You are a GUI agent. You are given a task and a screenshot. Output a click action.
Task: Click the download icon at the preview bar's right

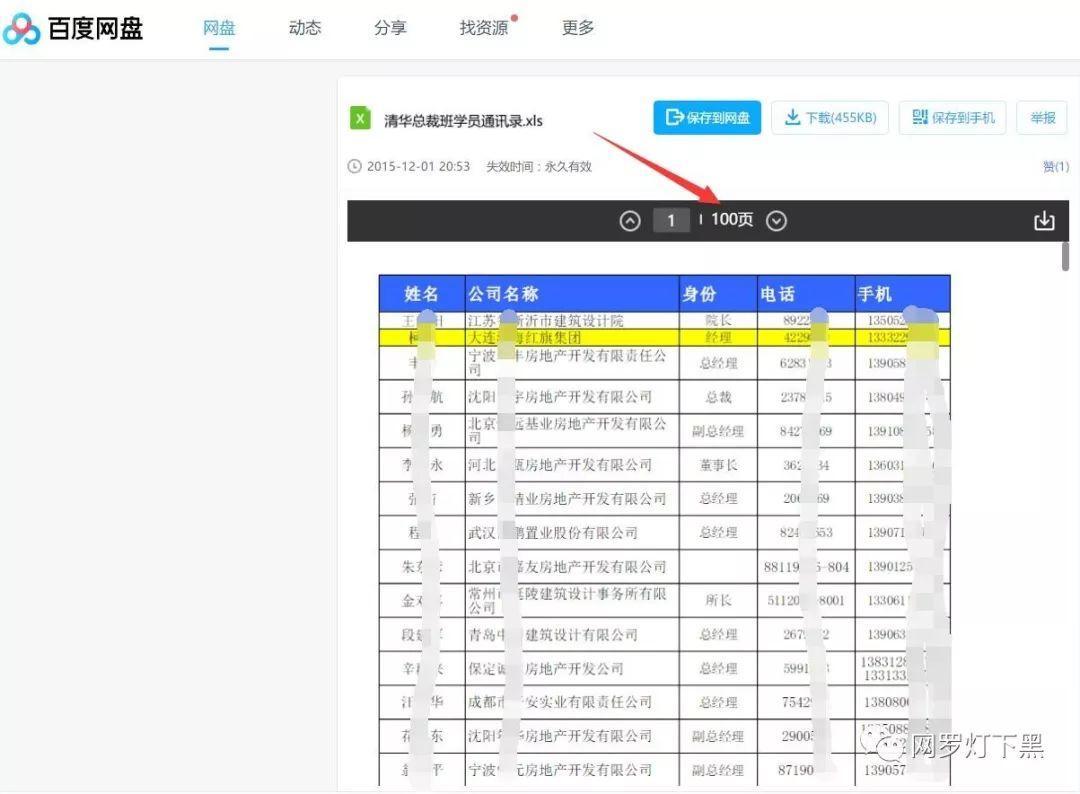coord(1043,219)
